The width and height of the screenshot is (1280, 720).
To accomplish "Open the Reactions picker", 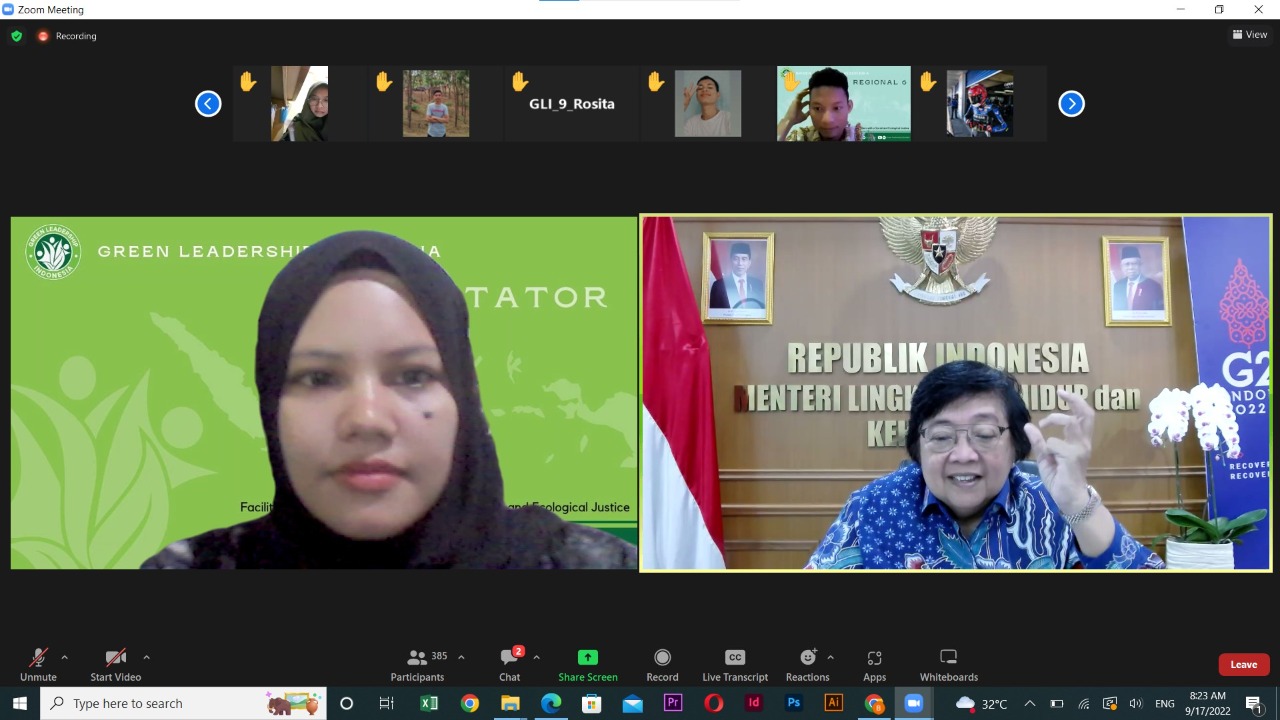I will tap(807, 664).
